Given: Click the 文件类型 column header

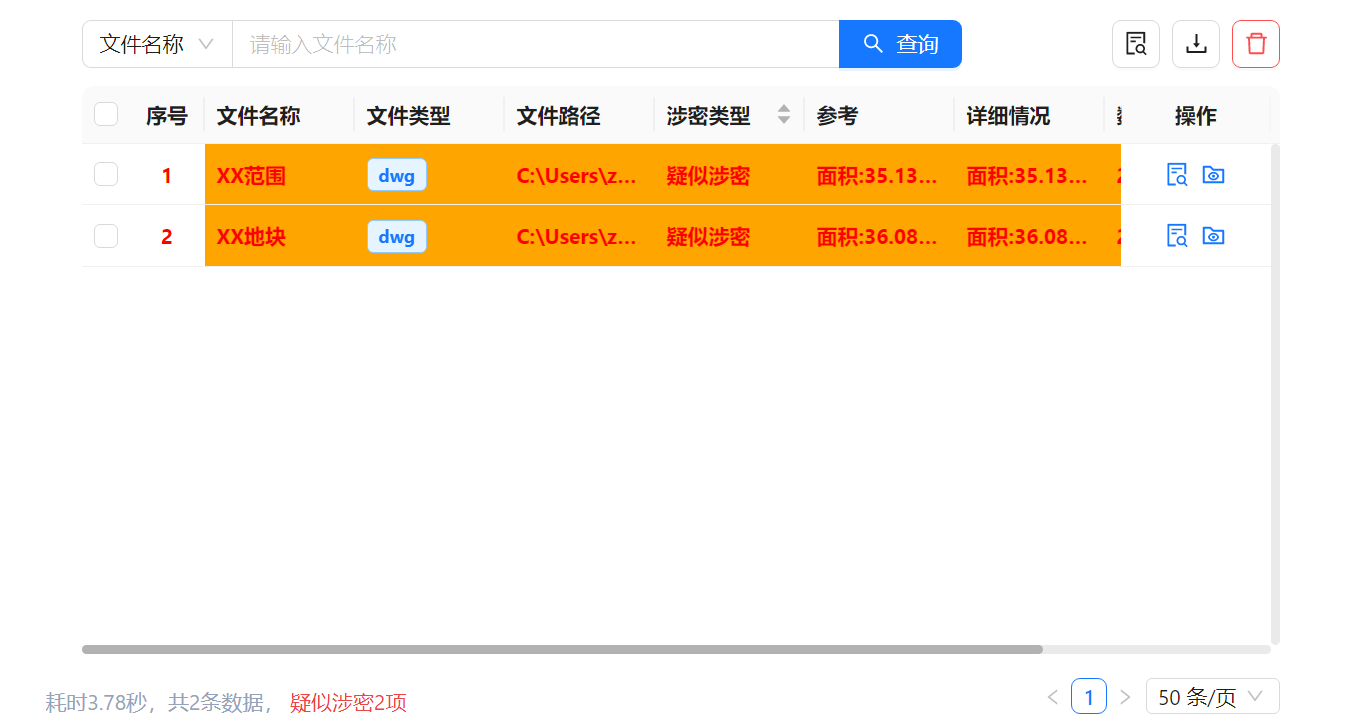Looking at the screenshot, I should 408,116.
